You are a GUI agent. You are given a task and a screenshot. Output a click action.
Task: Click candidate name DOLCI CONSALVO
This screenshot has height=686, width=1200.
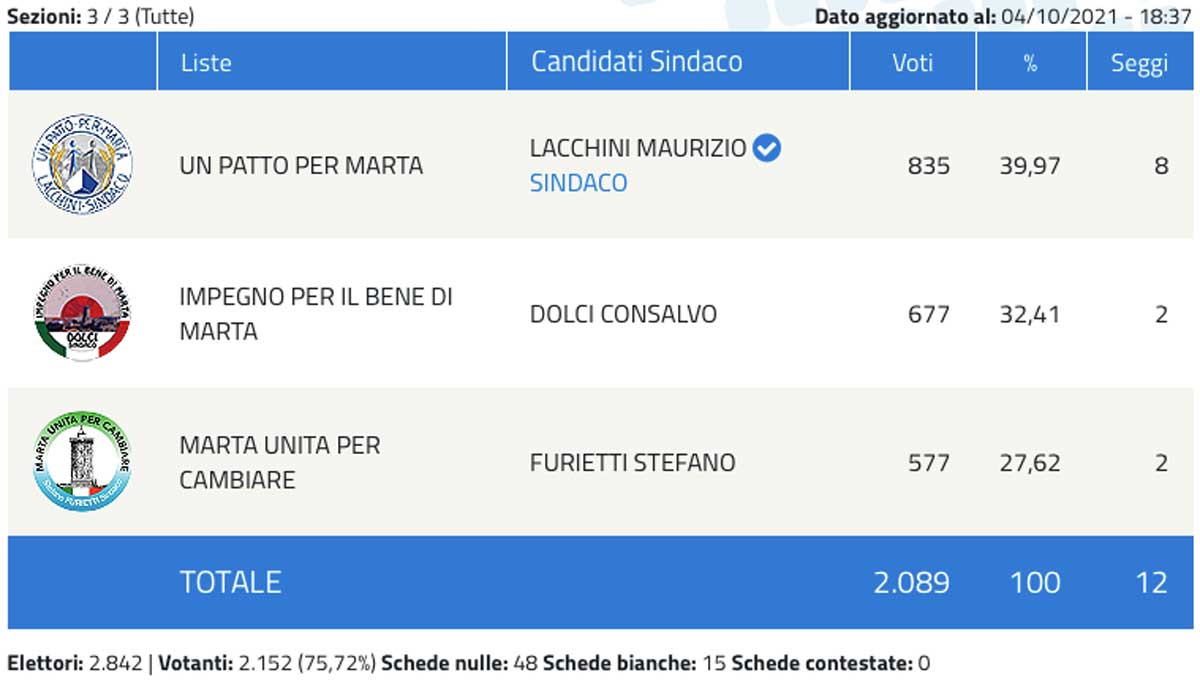click(623, 314)
